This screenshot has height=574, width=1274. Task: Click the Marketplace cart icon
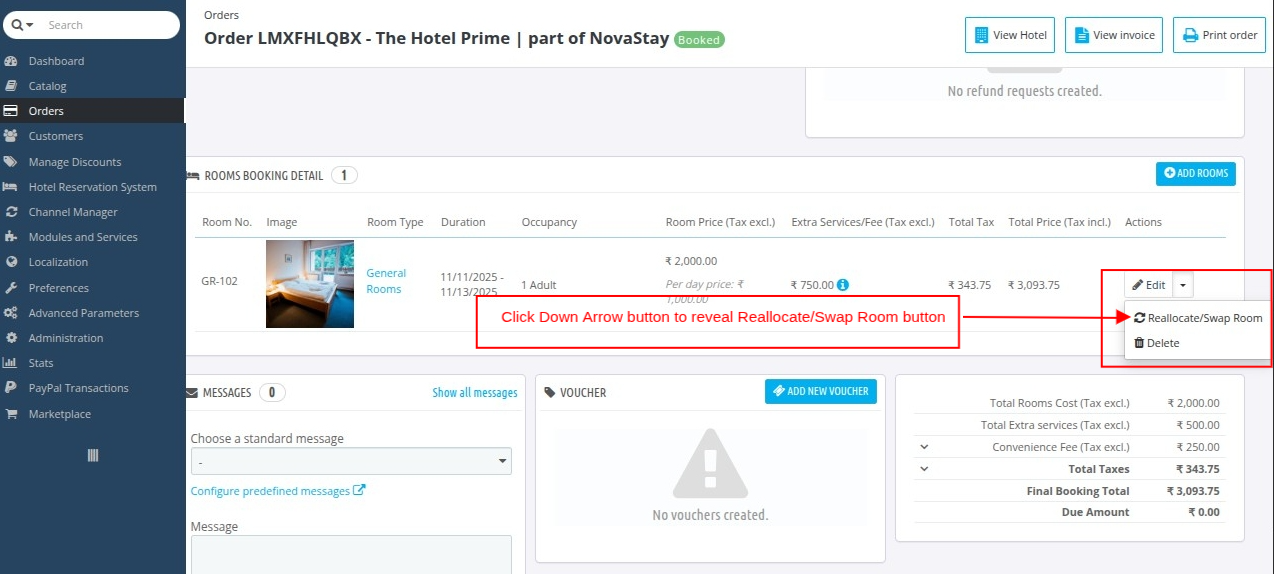pos(11,414)
